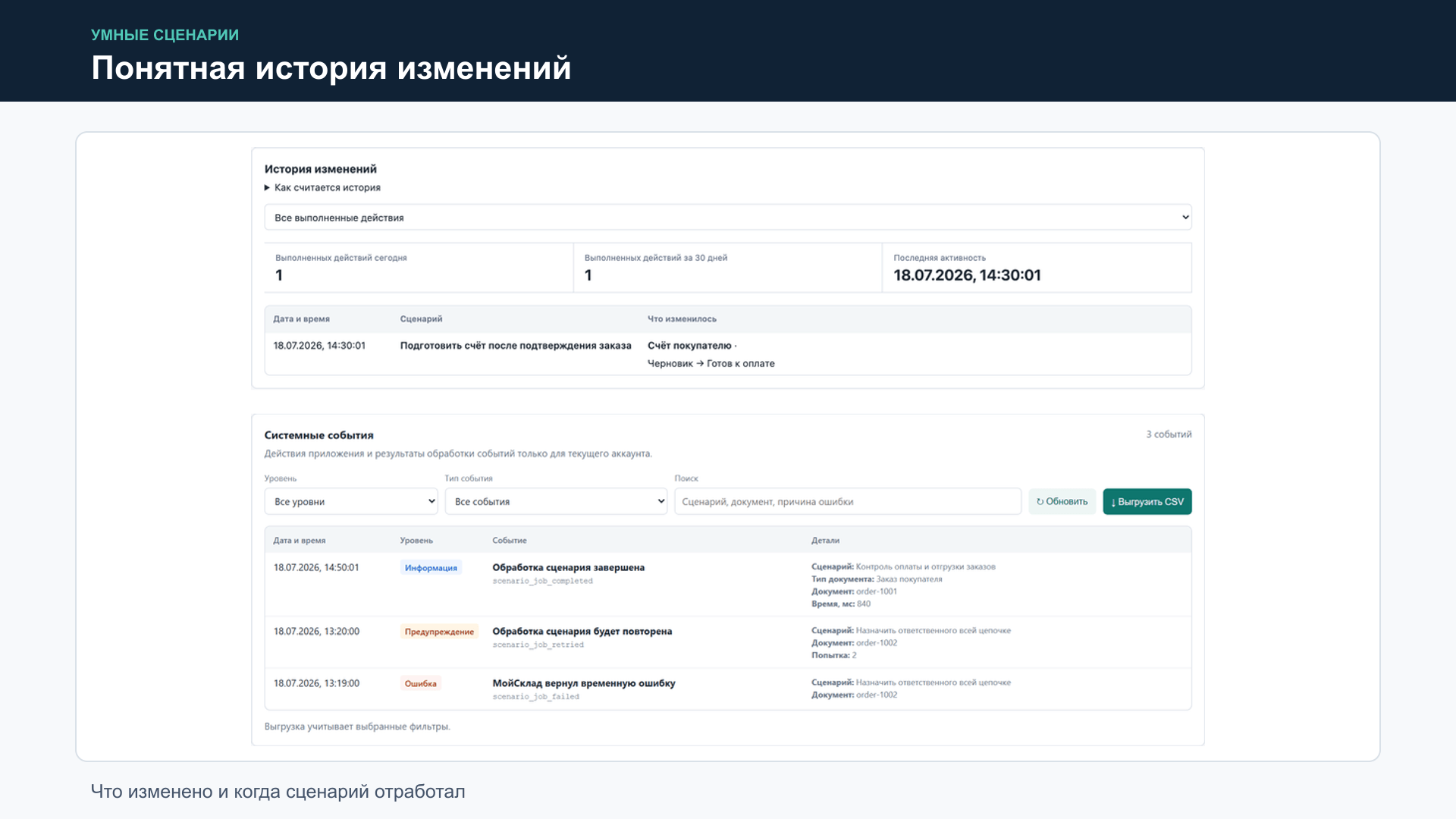Select 'Обработка сценария завершена' event
Screen dimensions: 1456x819
pos(568,567)
